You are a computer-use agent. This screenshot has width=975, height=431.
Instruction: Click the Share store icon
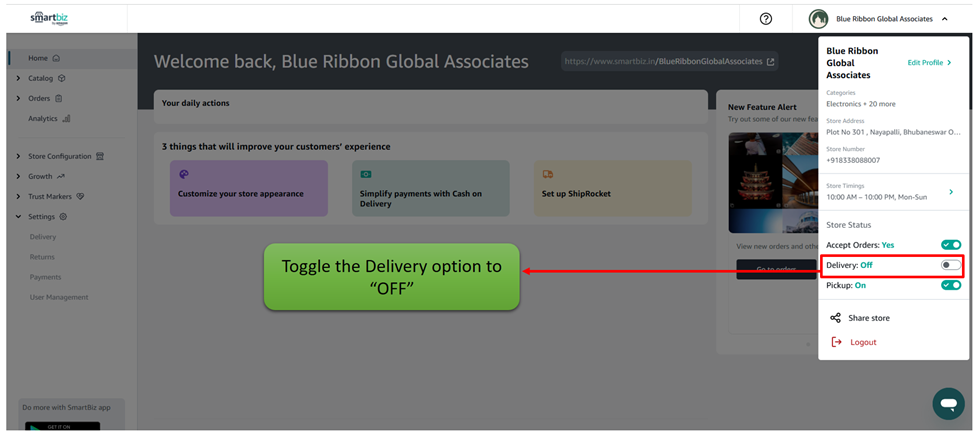tap(835, 318)
